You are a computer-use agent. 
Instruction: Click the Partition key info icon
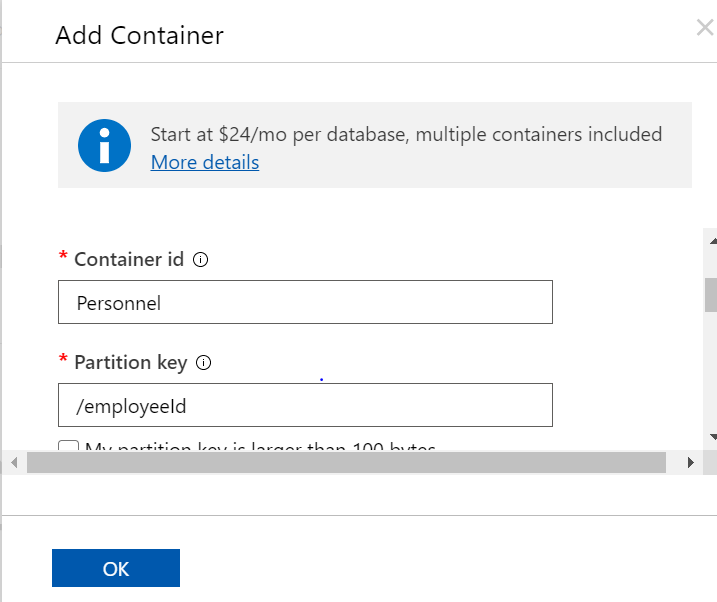click(204, 363)
